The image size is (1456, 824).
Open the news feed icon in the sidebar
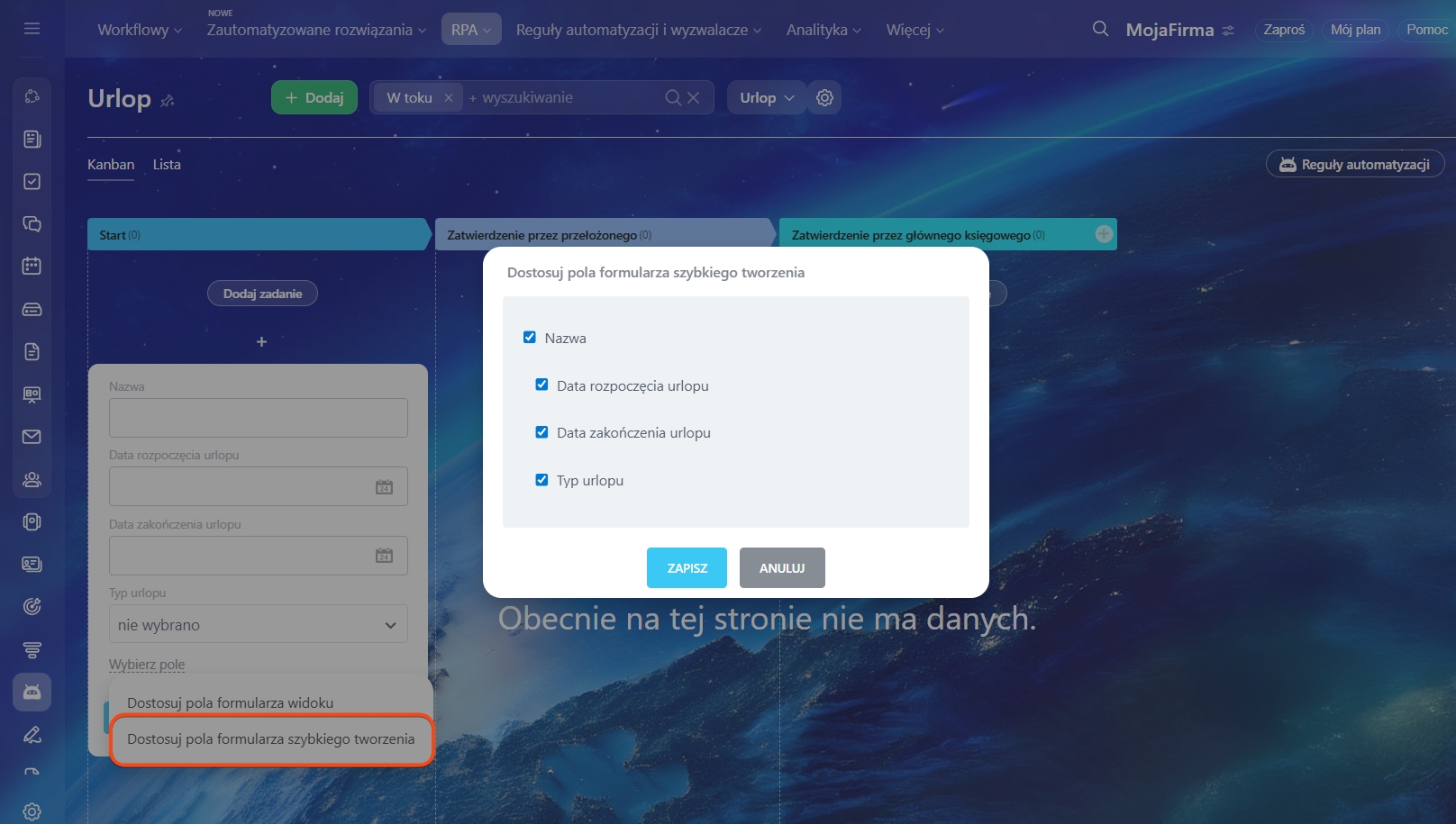(32, 139)
